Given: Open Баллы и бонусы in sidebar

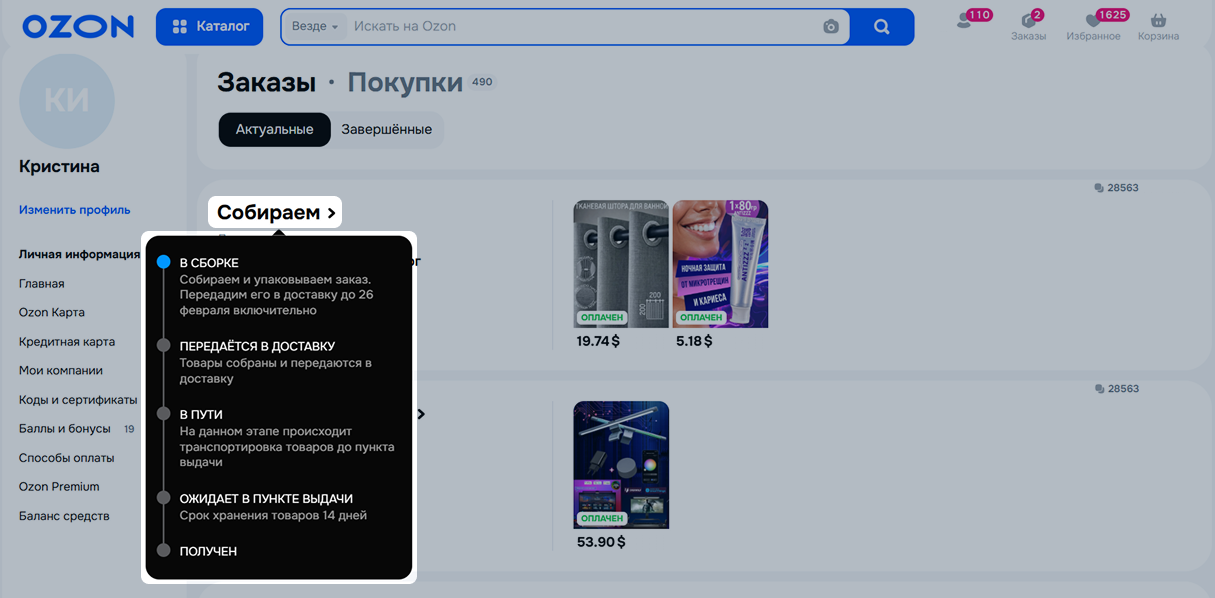Looking at the screenshot, I should tap(65, 429).
